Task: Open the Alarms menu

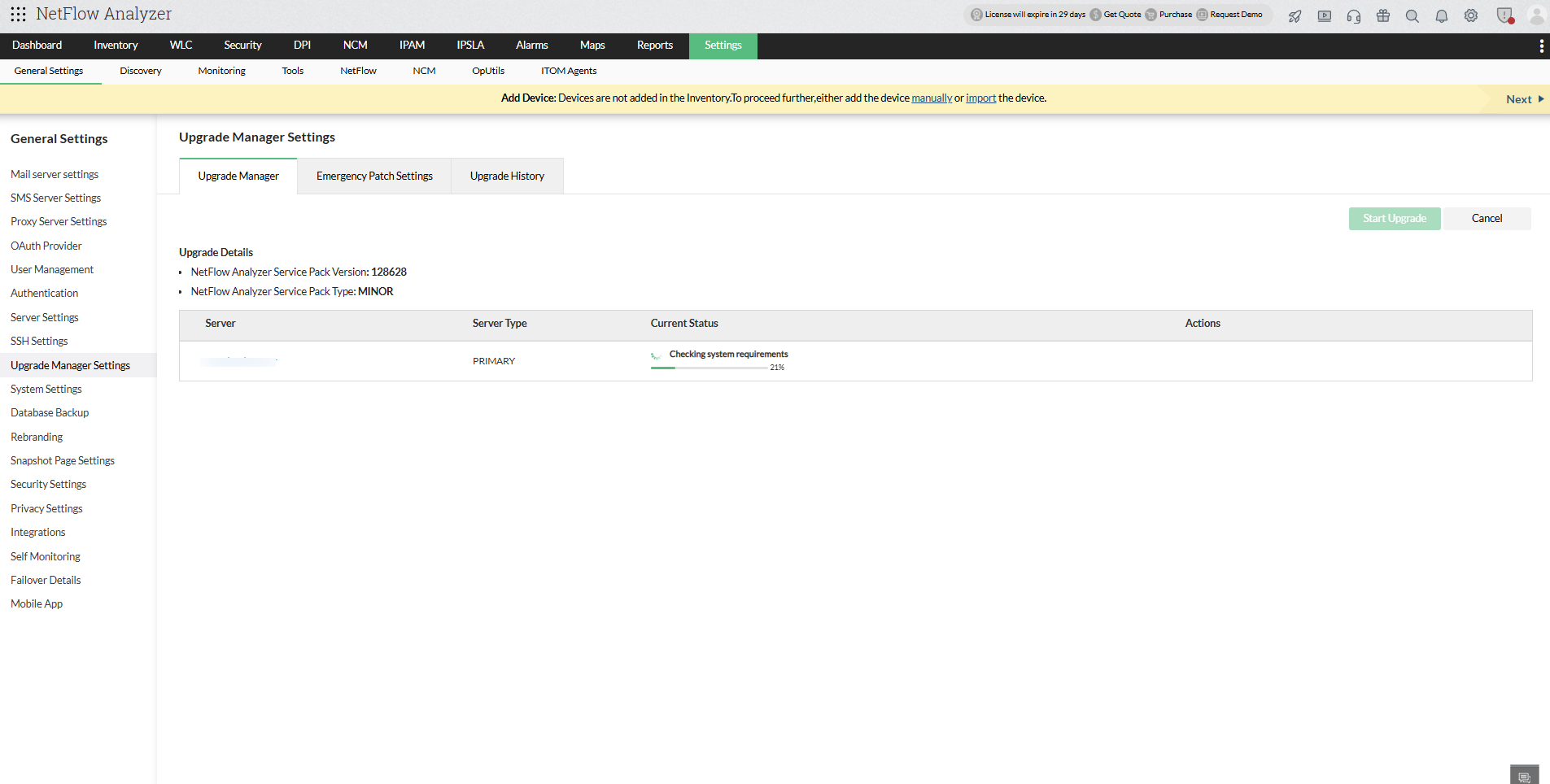Action: point(532,46)
